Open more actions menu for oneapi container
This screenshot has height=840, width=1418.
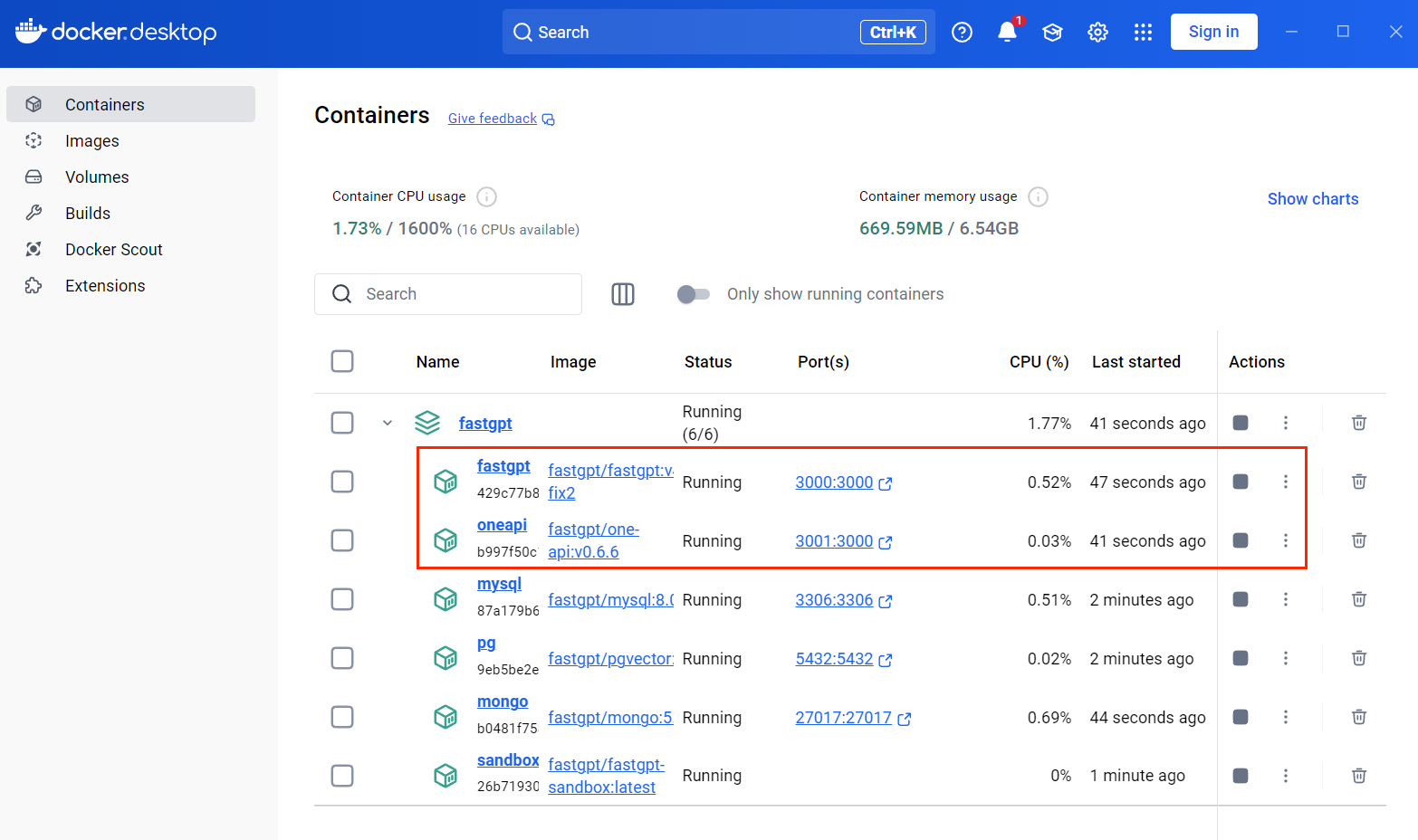(1285, 540)
